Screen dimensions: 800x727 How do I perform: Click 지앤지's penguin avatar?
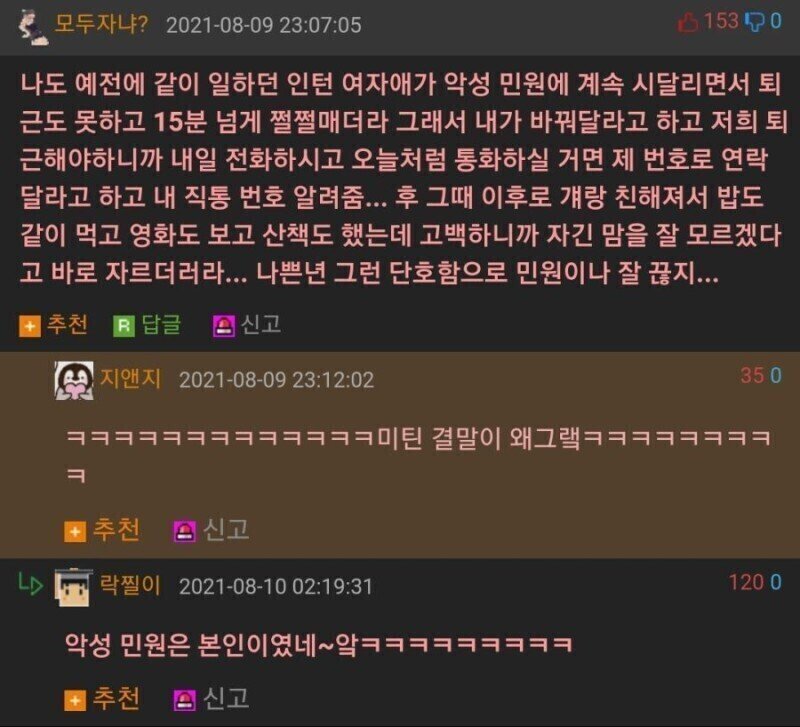[74, 381]
